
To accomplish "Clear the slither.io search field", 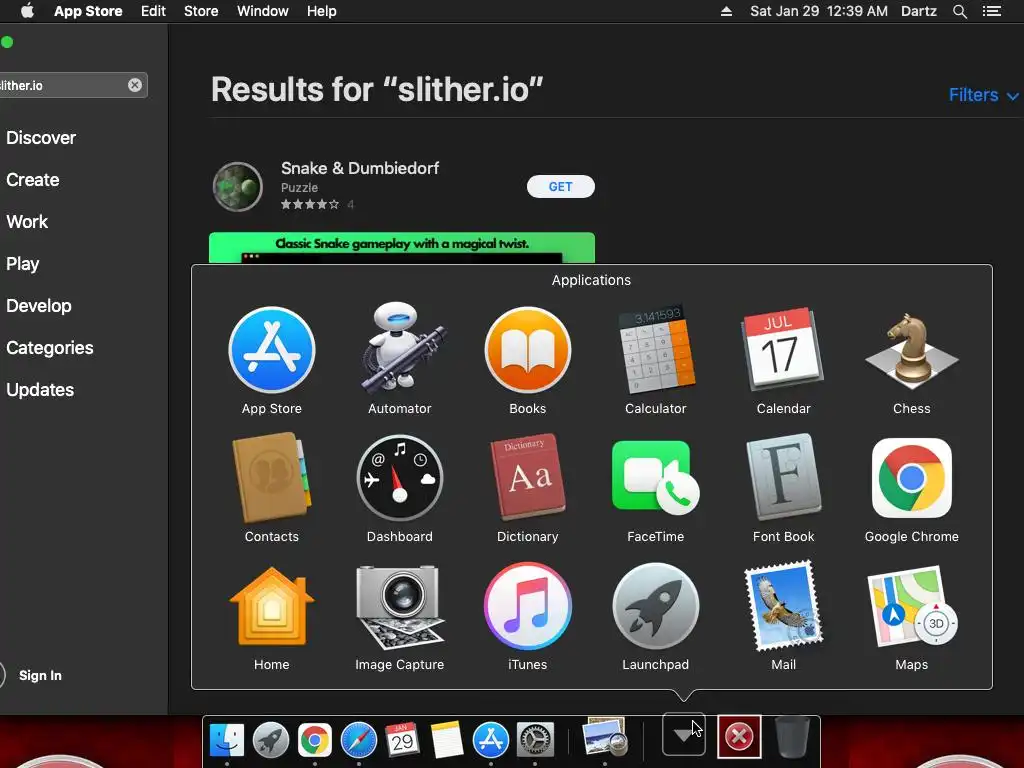I will coord(135,85).
